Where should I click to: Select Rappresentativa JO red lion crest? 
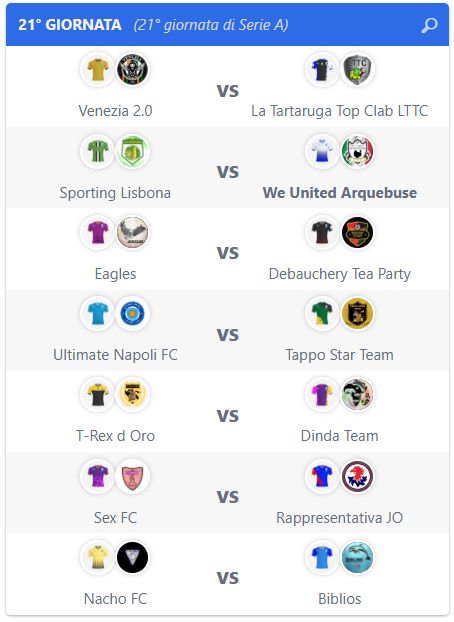coord(357,476)
